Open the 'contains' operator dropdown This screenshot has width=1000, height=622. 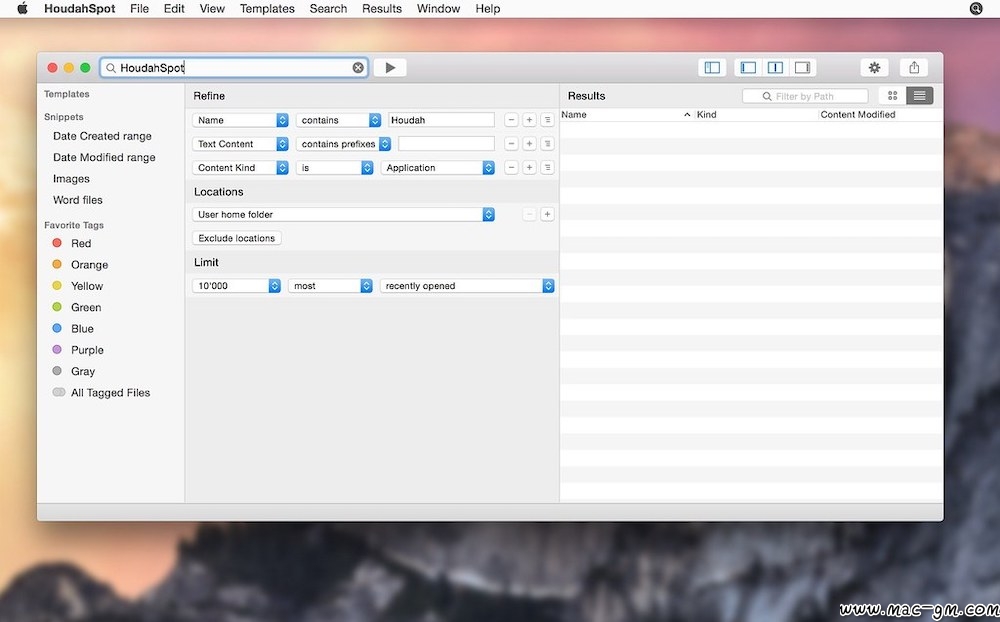338,120
